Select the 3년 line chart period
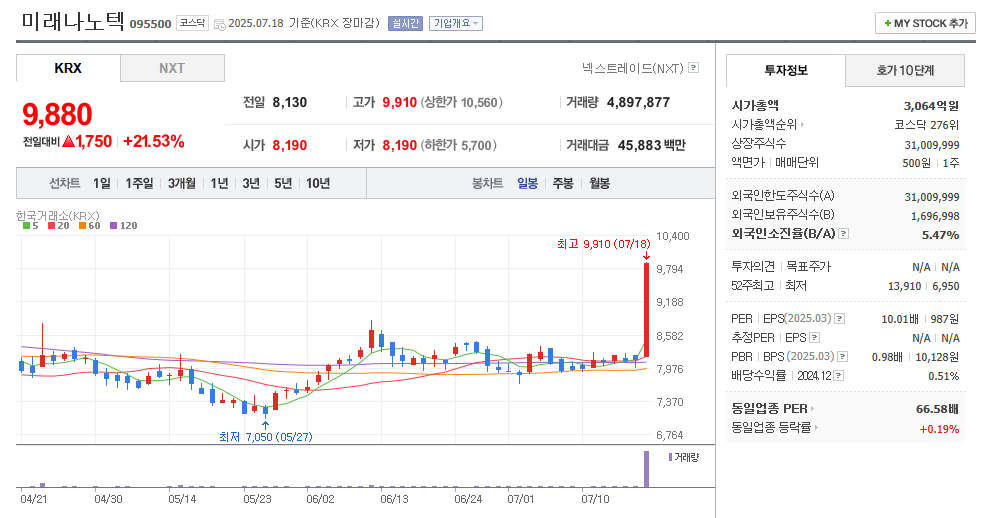Screen dimensions: 987x518 [x=251, y=183]
